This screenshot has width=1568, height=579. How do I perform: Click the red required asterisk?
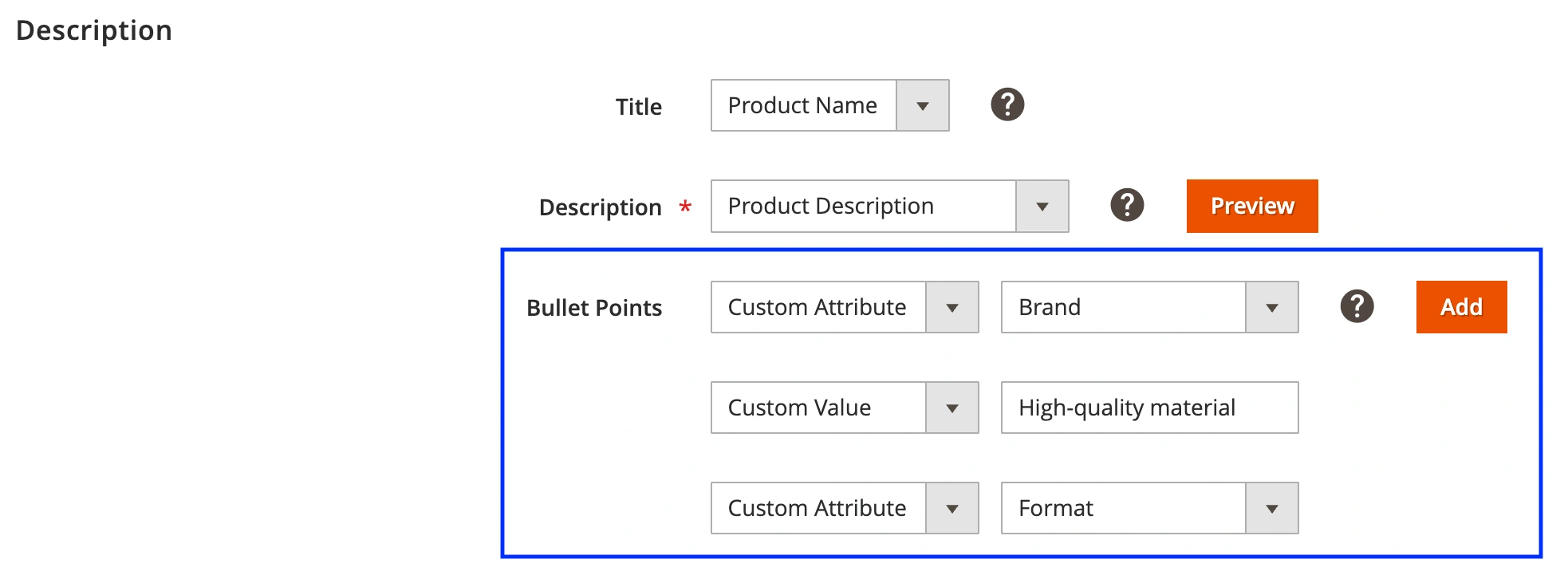684,207
